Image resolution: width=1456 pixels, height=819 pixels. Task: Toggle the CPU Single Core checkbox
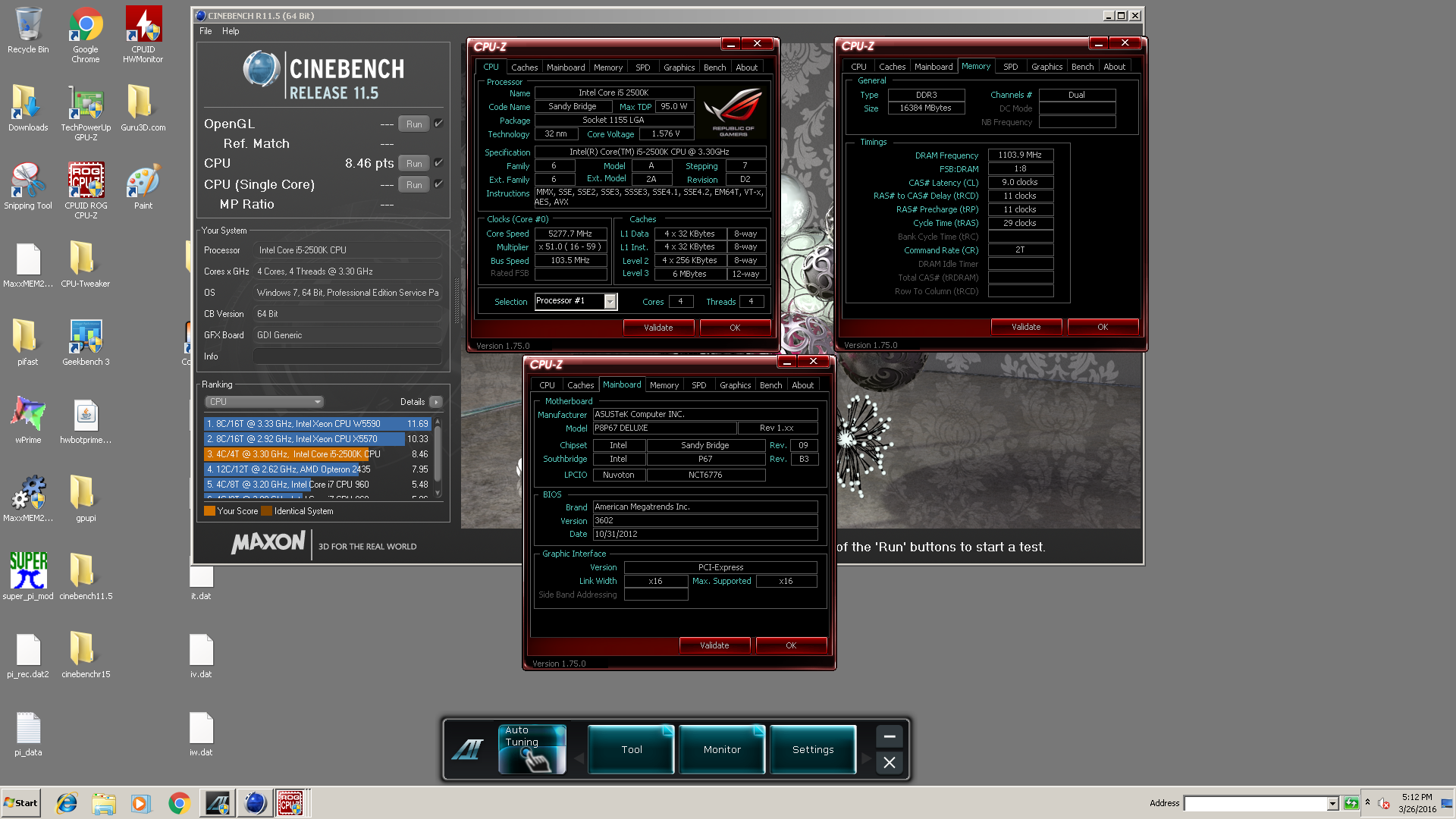(438, 184)
